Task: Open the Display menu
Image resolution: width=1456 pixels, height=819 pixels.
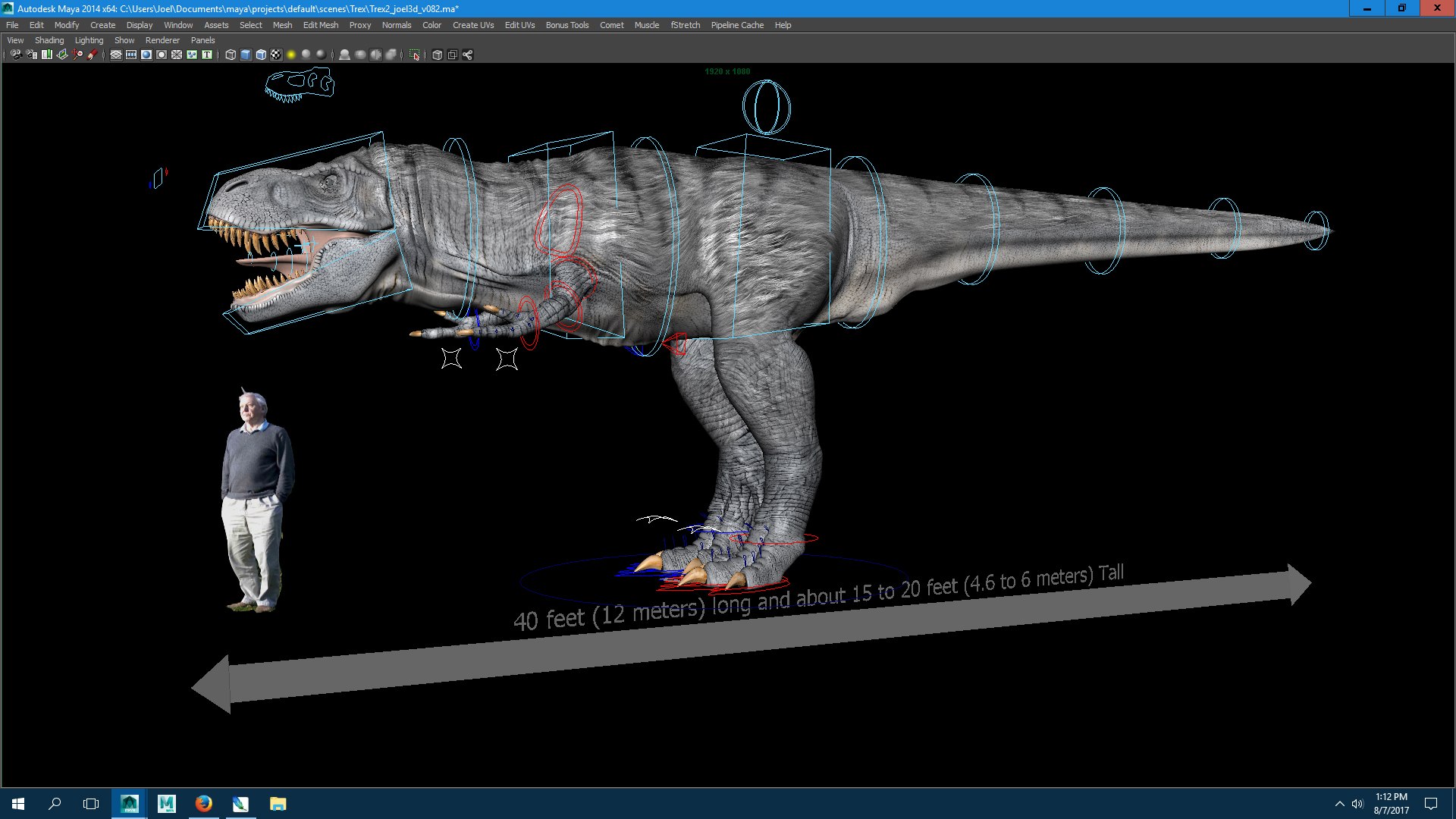Action: 140,25
